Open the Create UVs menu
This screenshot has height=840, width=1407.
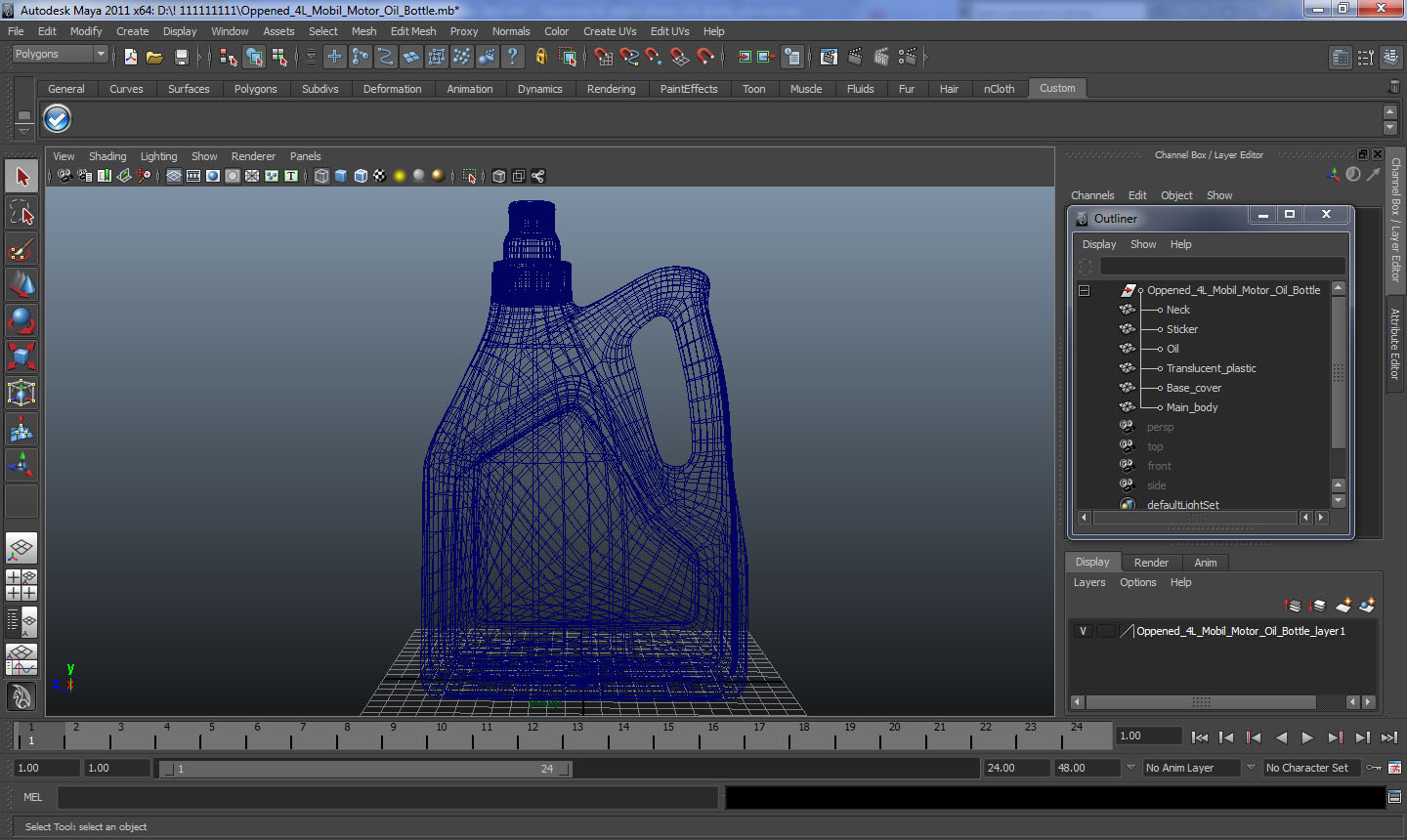(610, 31)
